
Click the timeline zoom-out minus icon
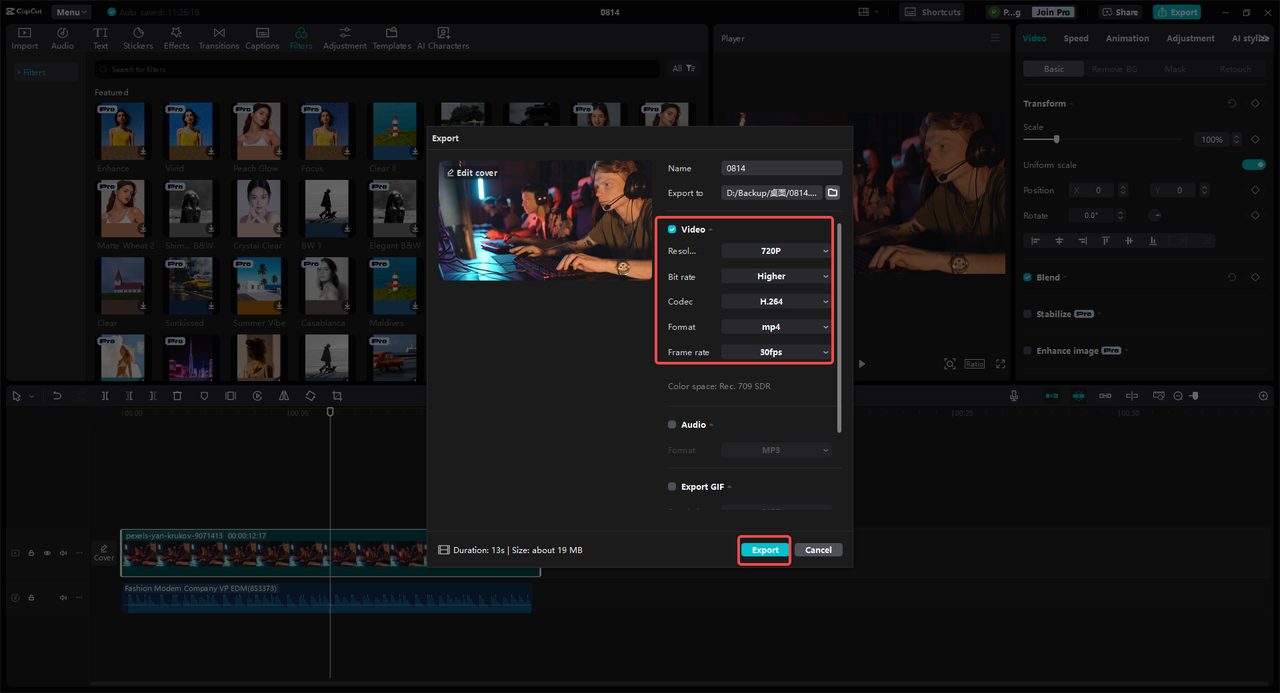pyautogui.click(x=1178, y=396)
